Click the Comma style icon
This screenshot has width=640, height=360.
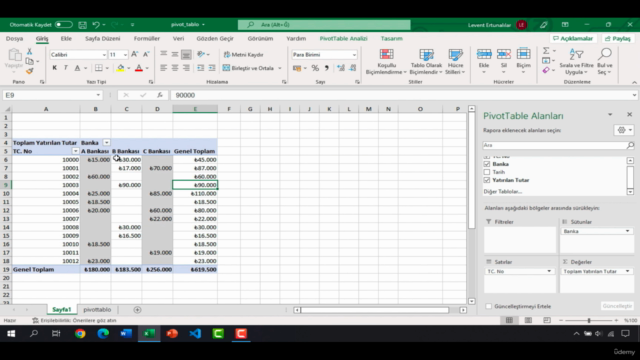pyautogui.click(x=327, y=68)
